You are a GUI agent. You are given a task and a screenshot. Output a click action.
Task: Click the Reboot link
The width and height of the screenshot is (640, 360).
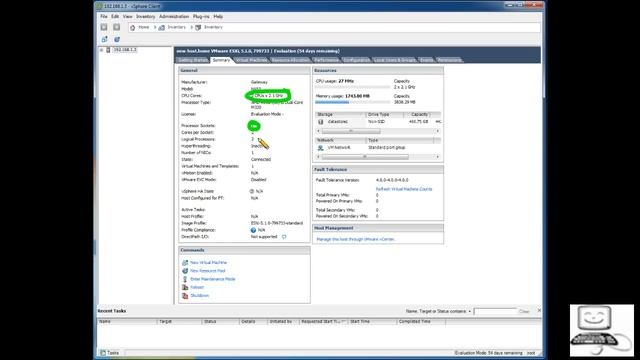[197, 287]
